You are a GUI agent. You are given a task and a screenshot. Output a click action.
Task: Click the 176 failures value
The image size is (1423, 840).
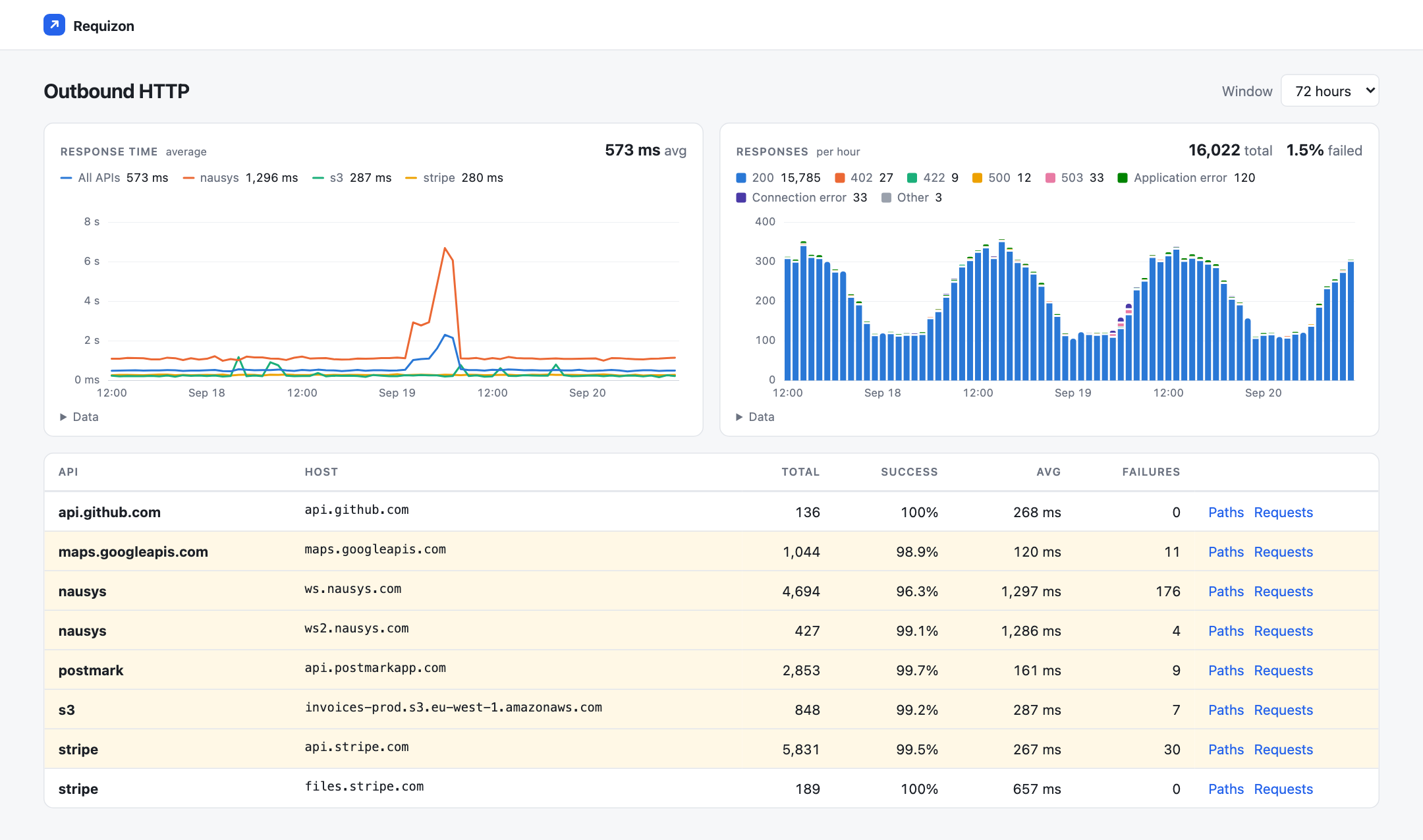[1168, 592]
